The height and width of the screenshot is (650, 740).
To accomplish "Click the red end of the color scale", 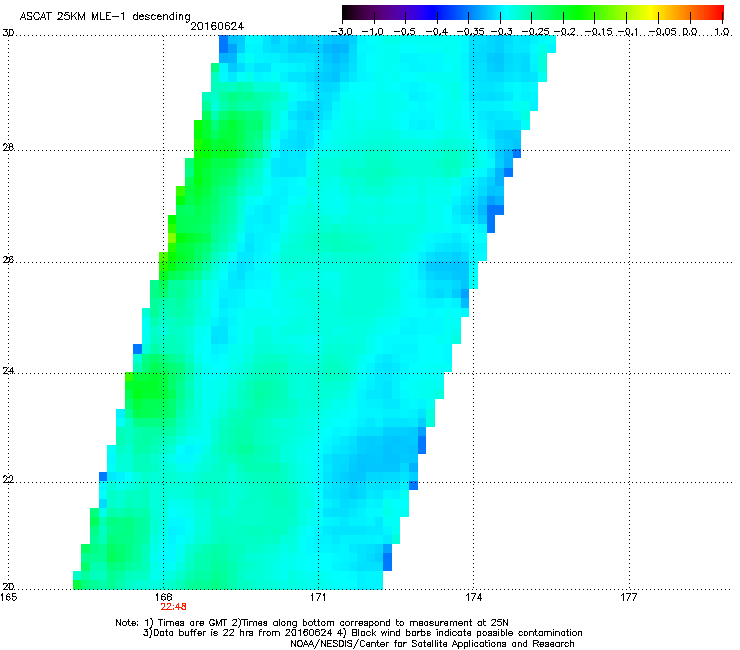I will point(715,12).
